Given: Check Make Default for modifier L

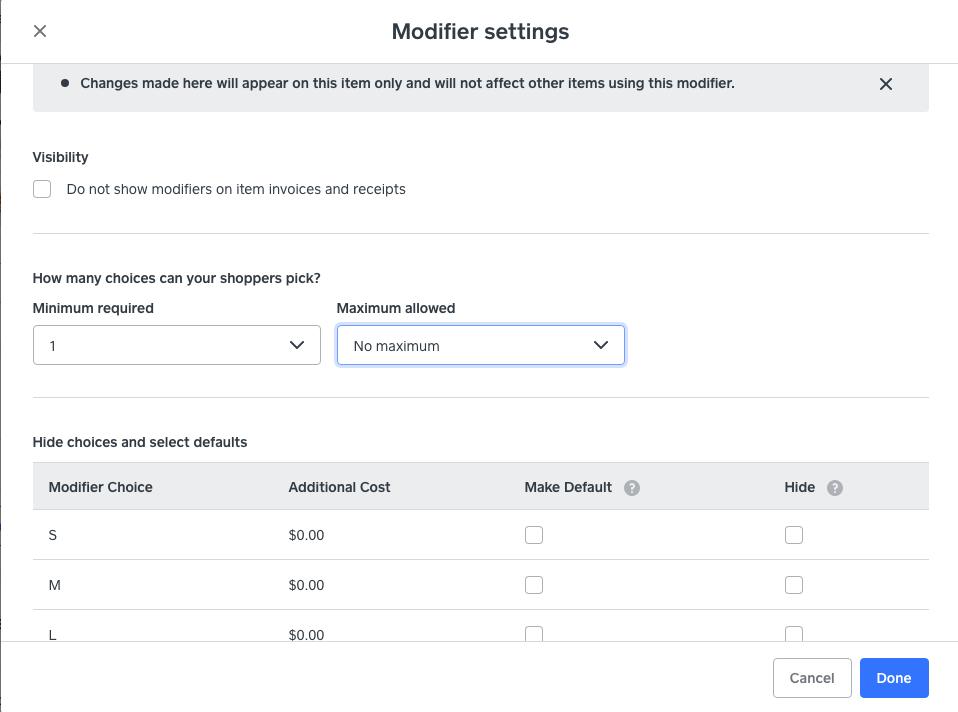Looking at the screenshot, I should point(534,633).
